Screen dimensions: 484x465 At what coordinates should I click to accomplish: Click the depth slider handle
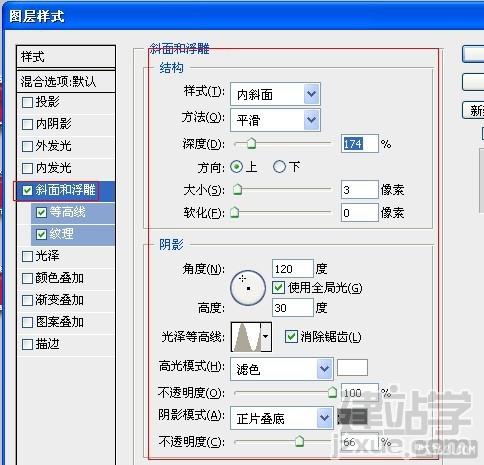coord(251,144)
